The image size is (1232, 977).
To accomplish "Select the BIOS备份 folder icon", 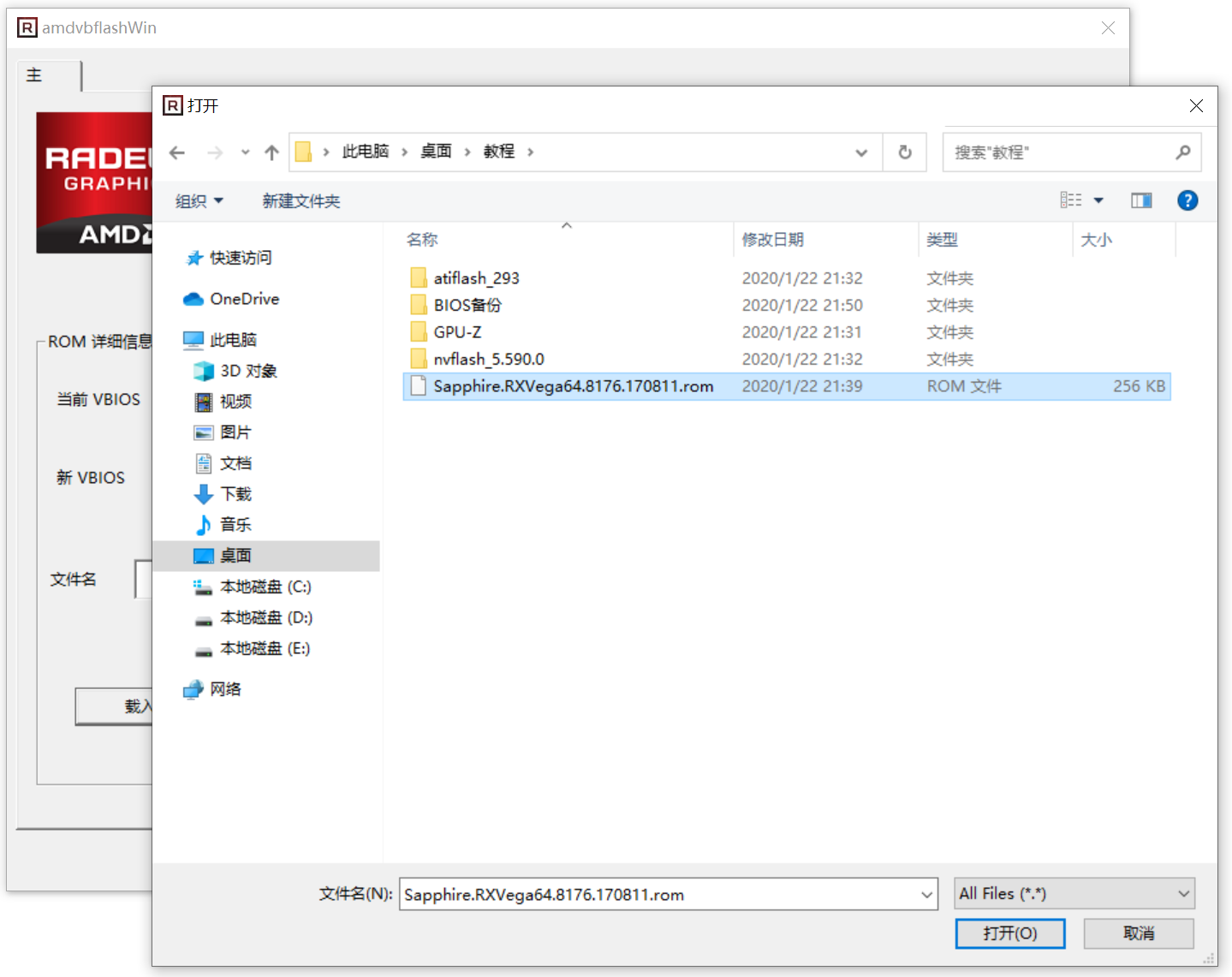I will 419,305.
